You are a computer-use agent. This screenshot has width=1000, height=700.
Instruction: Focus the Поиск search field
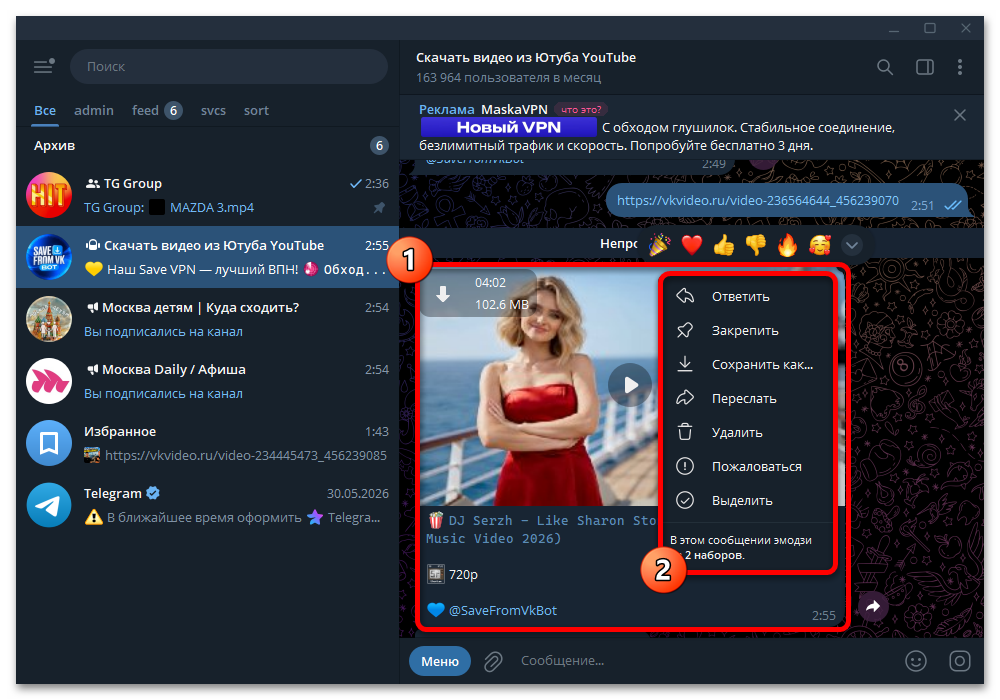[229, 66]
